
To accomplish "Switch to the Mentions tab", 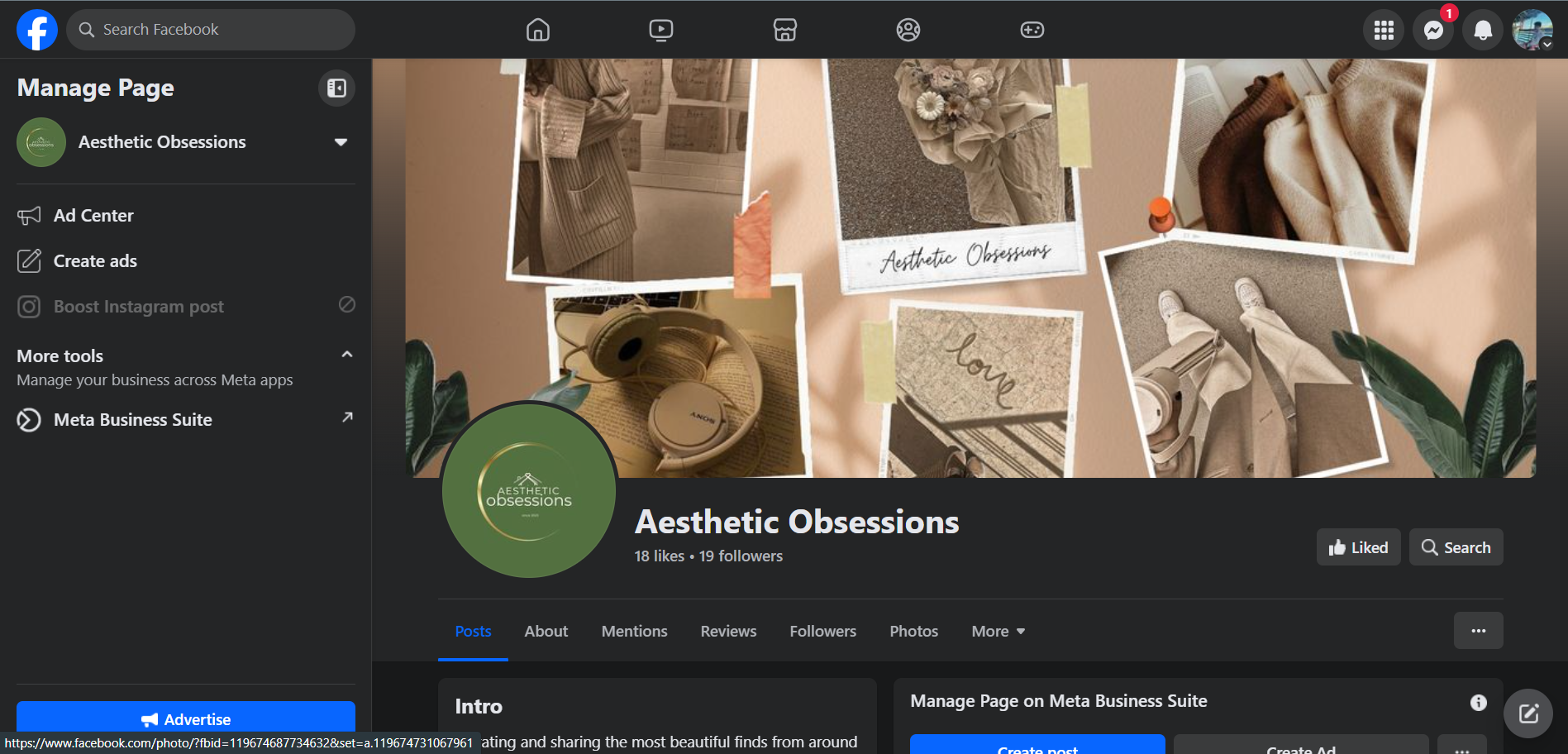I will pyautogui.click(x=635, y=632).
